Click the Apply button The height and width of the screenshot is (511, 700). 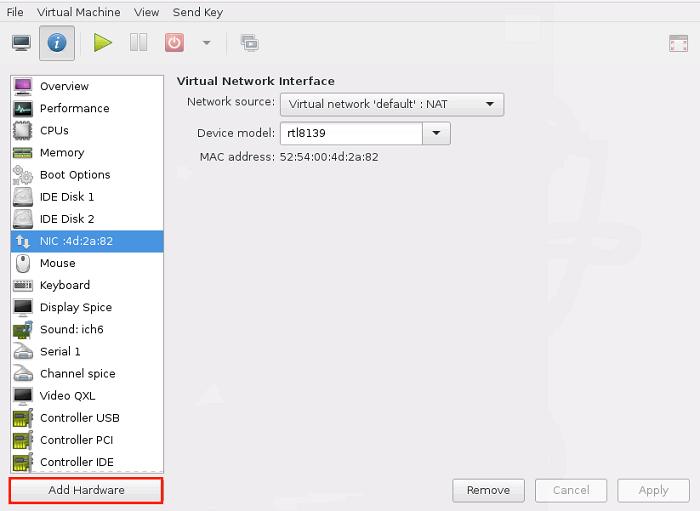(x=654, y=490)
